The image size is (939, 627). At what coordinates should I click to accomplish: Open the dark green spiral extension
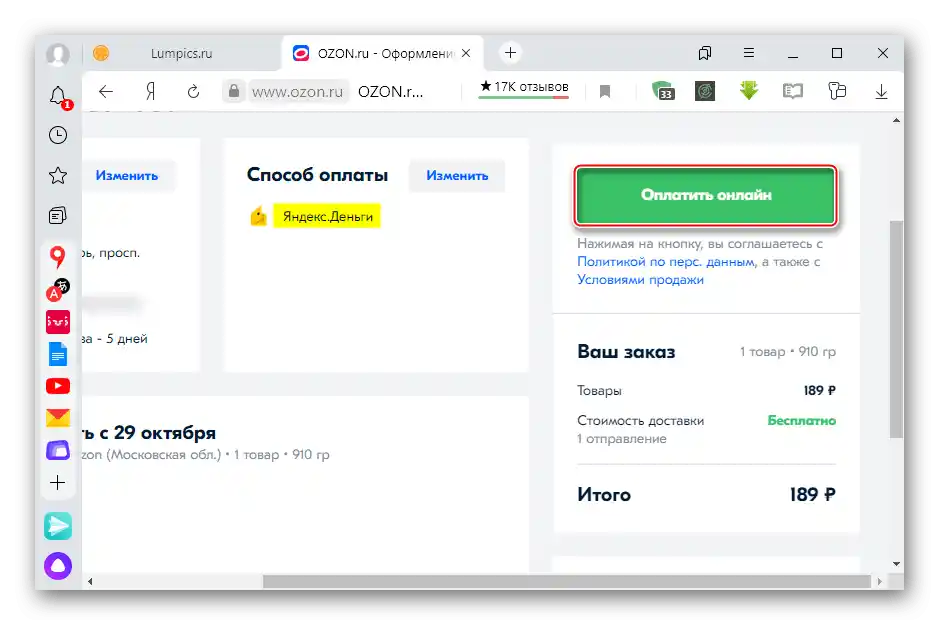(x=705, y=91)
